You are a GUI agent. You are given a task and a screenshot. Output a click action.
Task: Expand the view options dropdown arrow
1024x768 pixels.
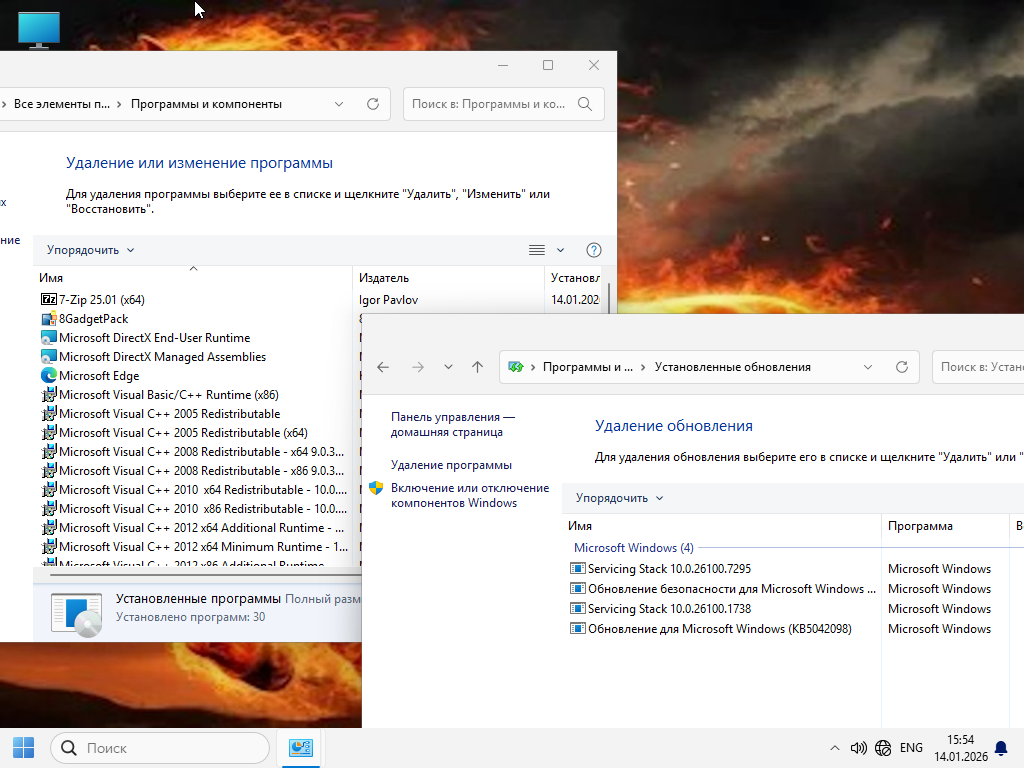click(x=560, y=250)
